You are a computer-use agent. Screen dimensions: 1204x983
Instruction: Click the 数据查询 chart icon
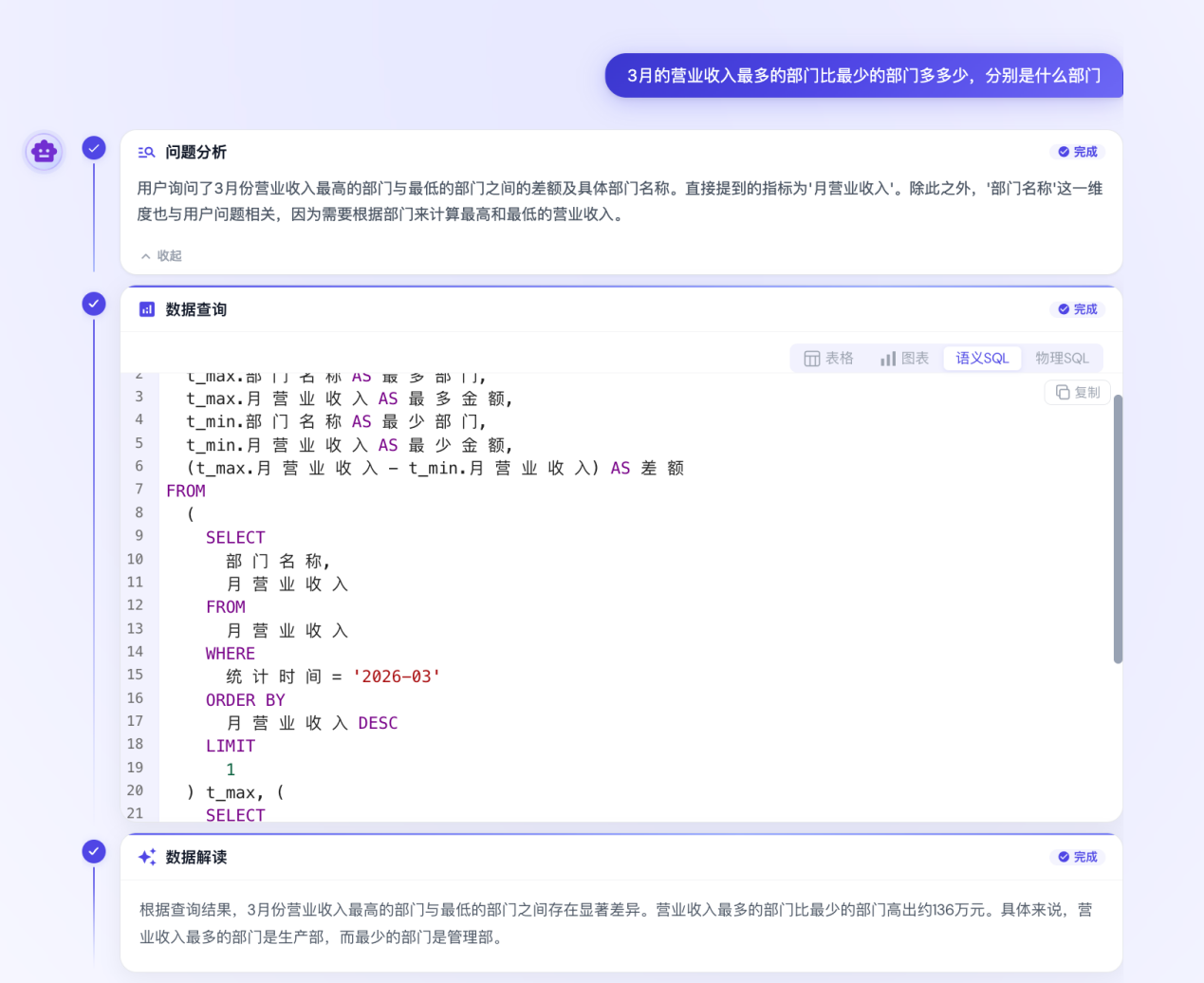(x=147, y=309)
